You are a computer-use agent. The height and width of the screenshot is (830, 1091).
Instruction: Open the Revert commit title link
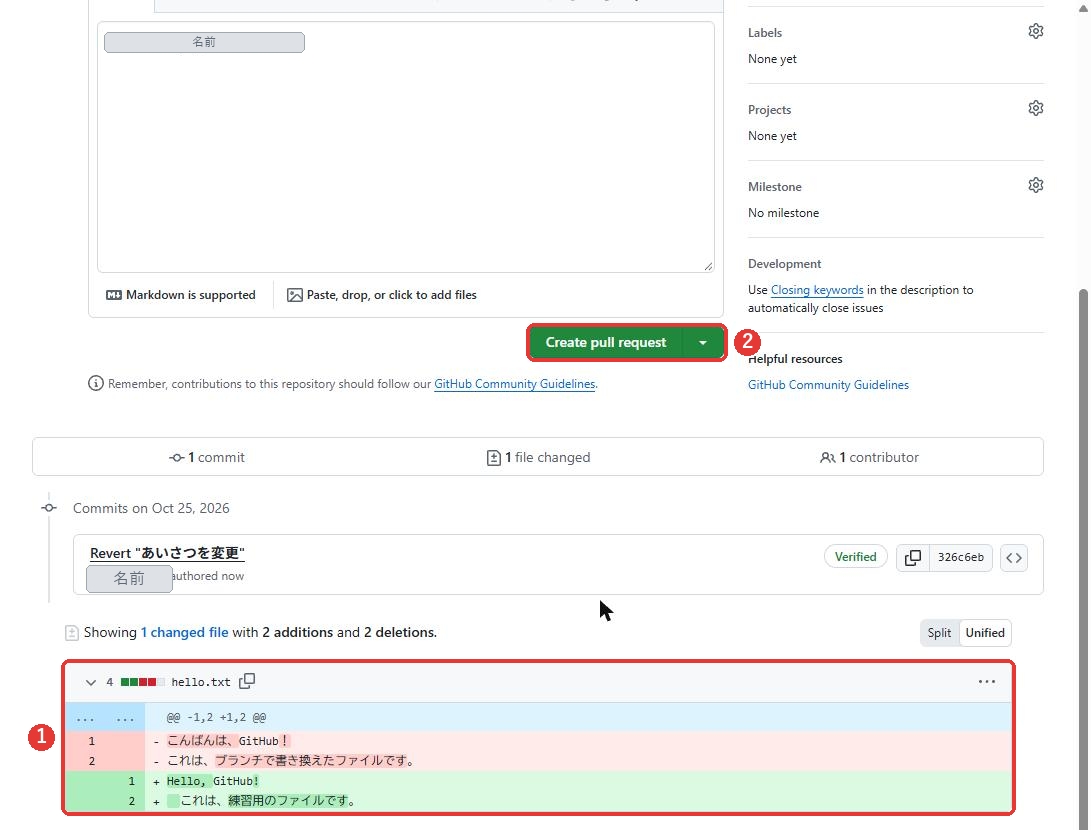coord(167,553)
